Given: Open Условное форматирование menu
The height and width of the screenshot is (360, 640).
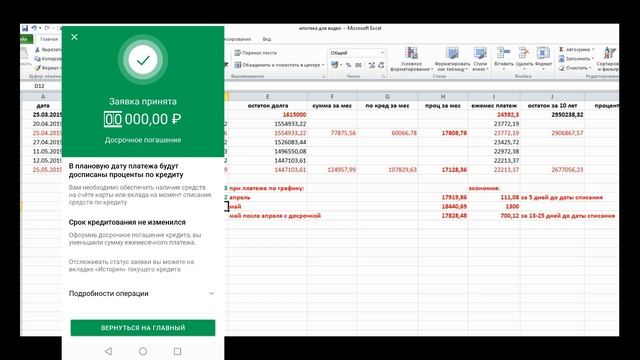Looking at the screenshot, I should (x=411, y=59).
